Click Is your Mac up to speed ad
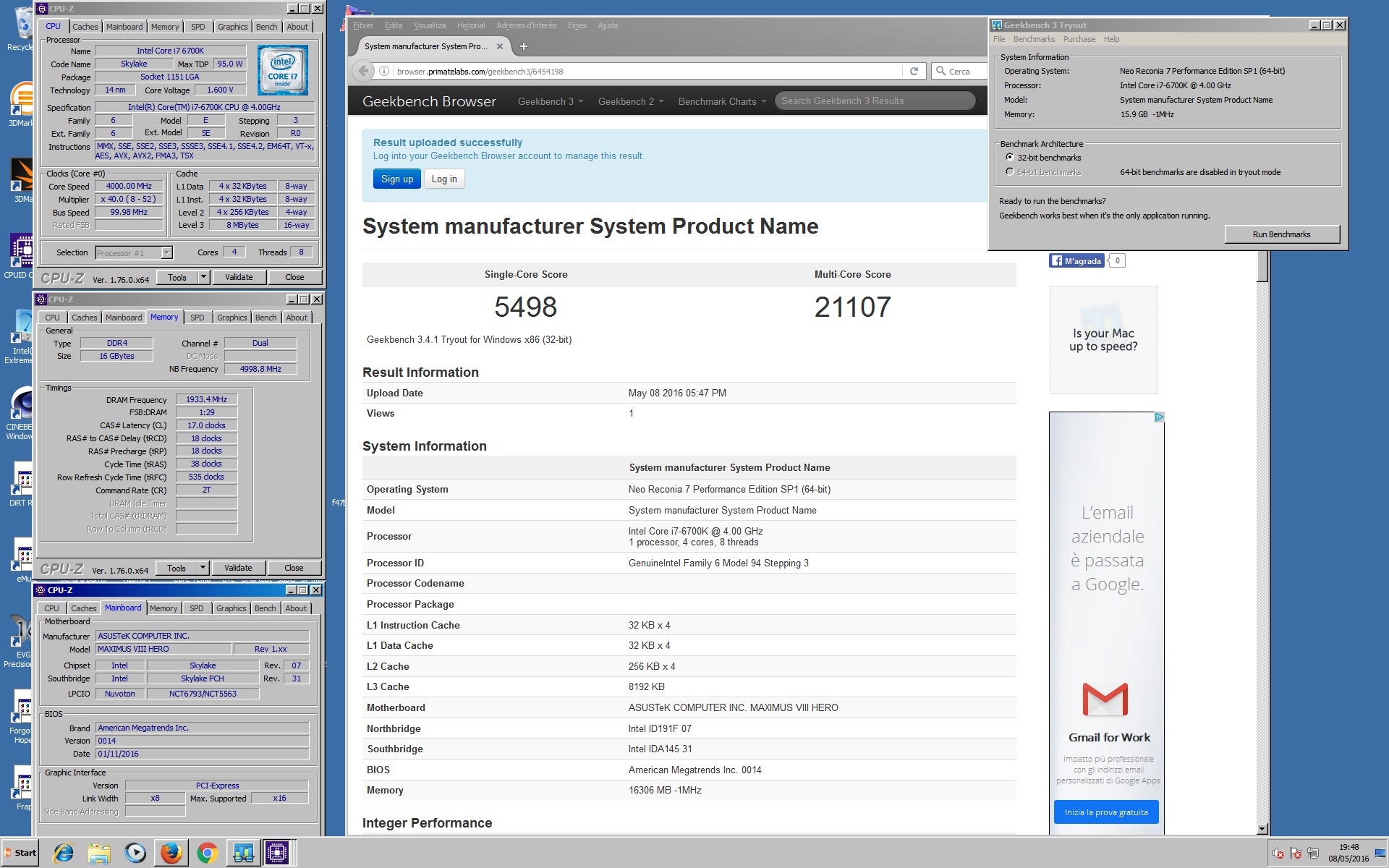 1103,340
